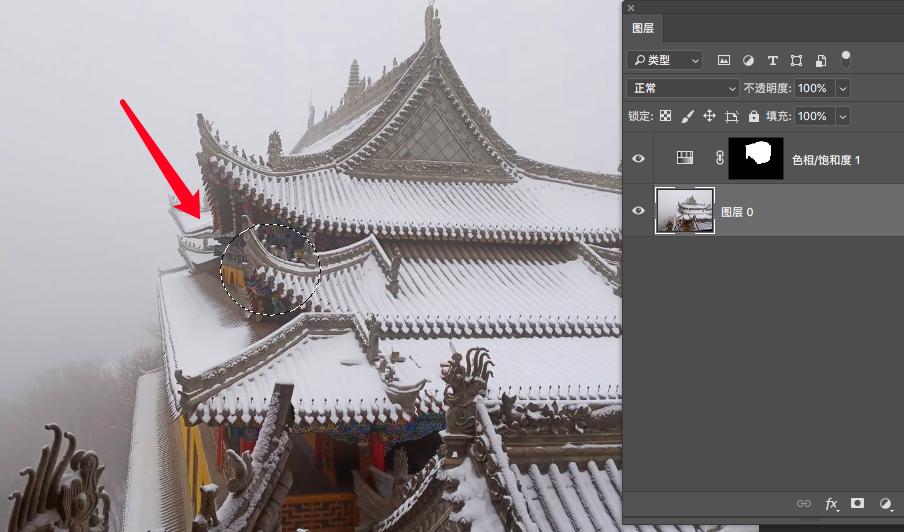This screenshot has width=904, height=532.
Task: Toggle the layer filtering switch
Action: [x=846, y=59]
